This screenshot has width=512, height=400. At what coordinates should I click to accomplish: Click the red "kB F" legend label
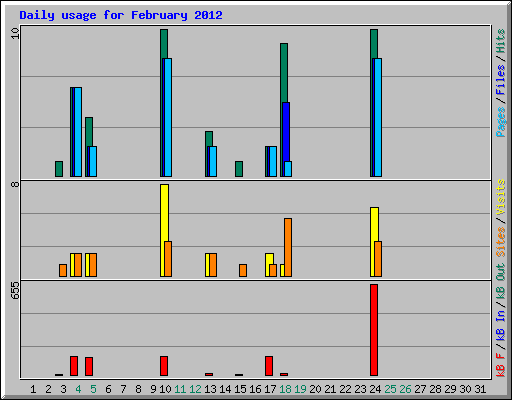[x=500, y=365]
